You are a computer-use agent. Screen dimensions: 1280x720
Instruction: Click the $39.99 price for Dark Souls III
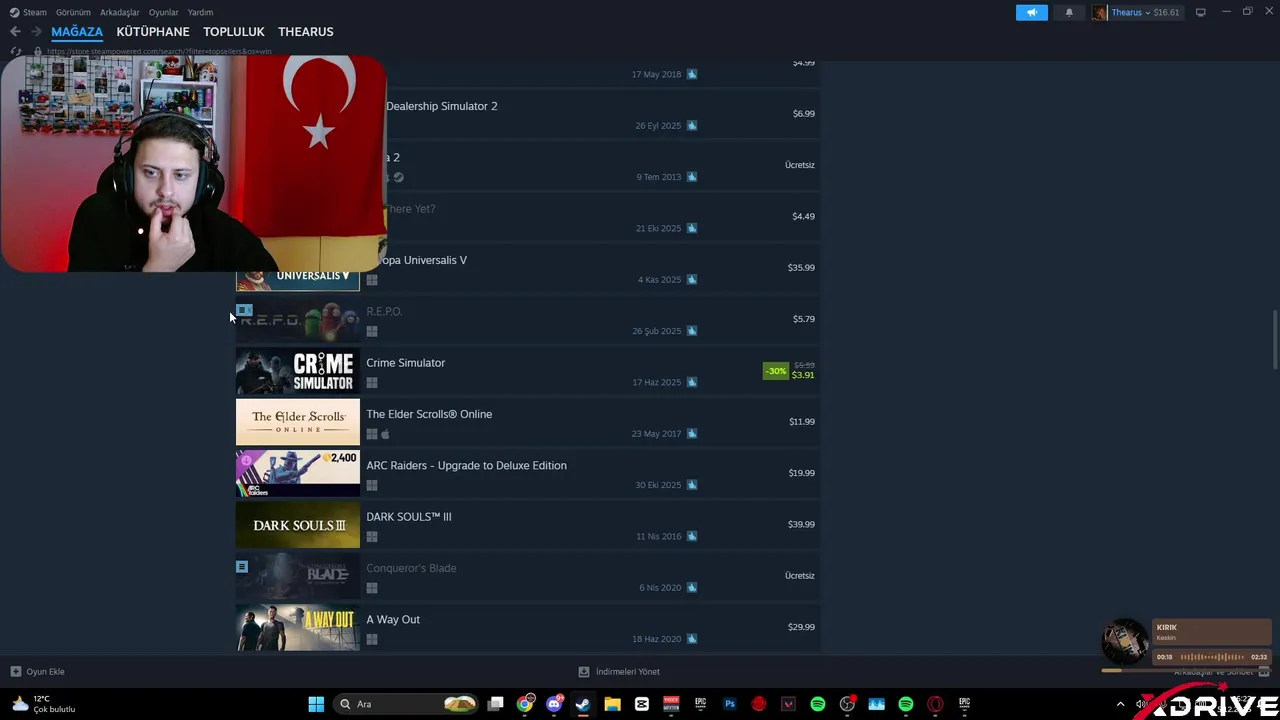tap(801, 524)
